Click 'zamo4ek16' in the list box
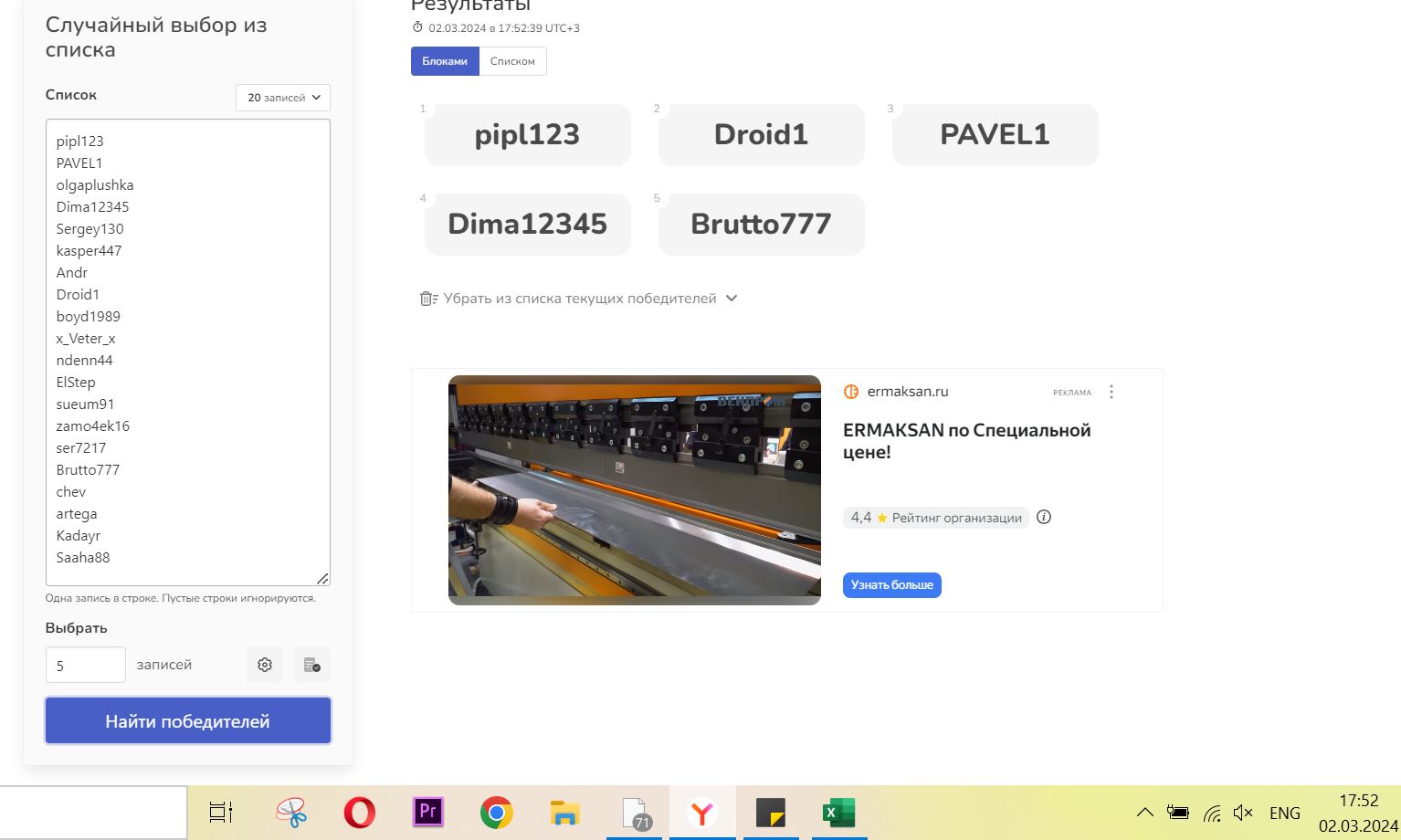 coord(93,426)
